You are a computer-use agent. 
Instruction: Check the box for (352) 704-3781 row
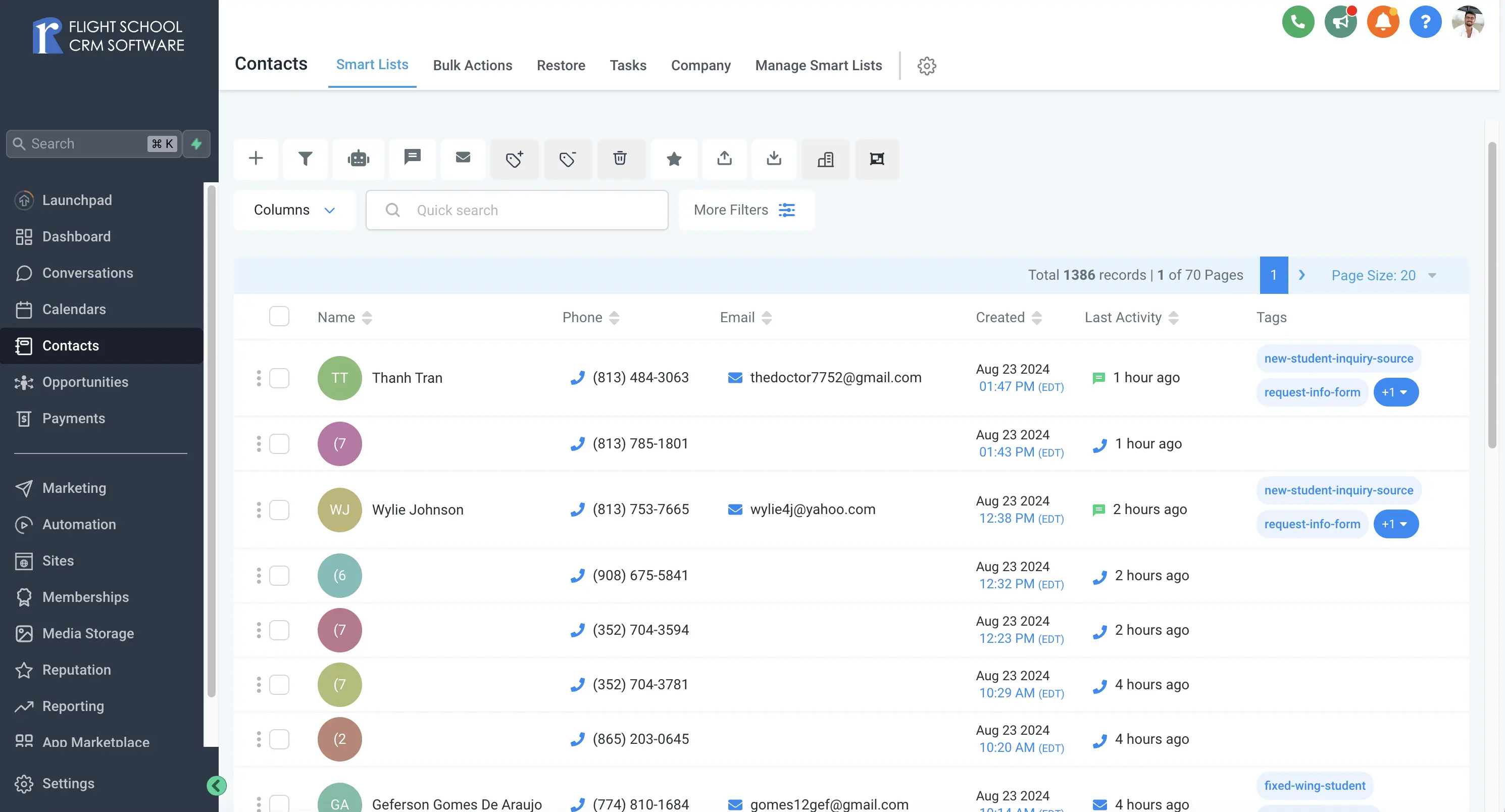(x=279, y=685)
